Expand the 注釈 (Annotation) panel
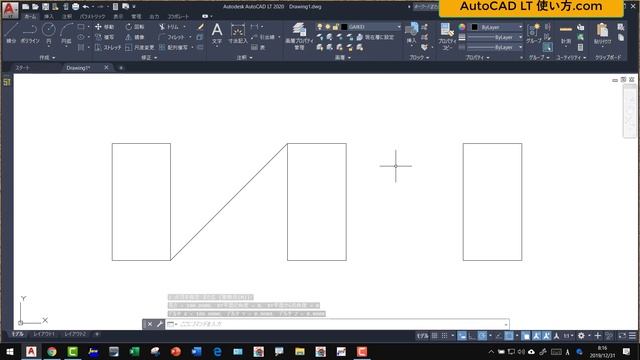 click(x=244, y=58)
